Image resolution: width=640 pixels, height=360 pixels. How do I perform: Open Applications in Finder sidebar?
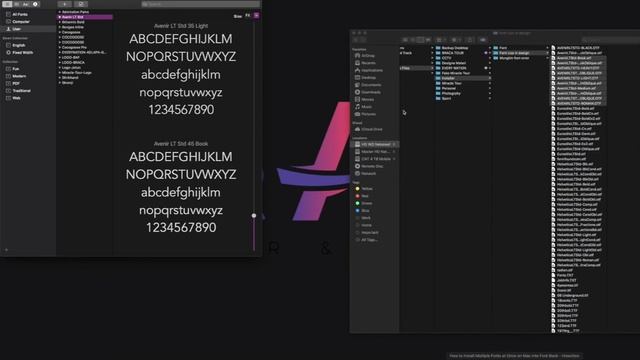369,70
